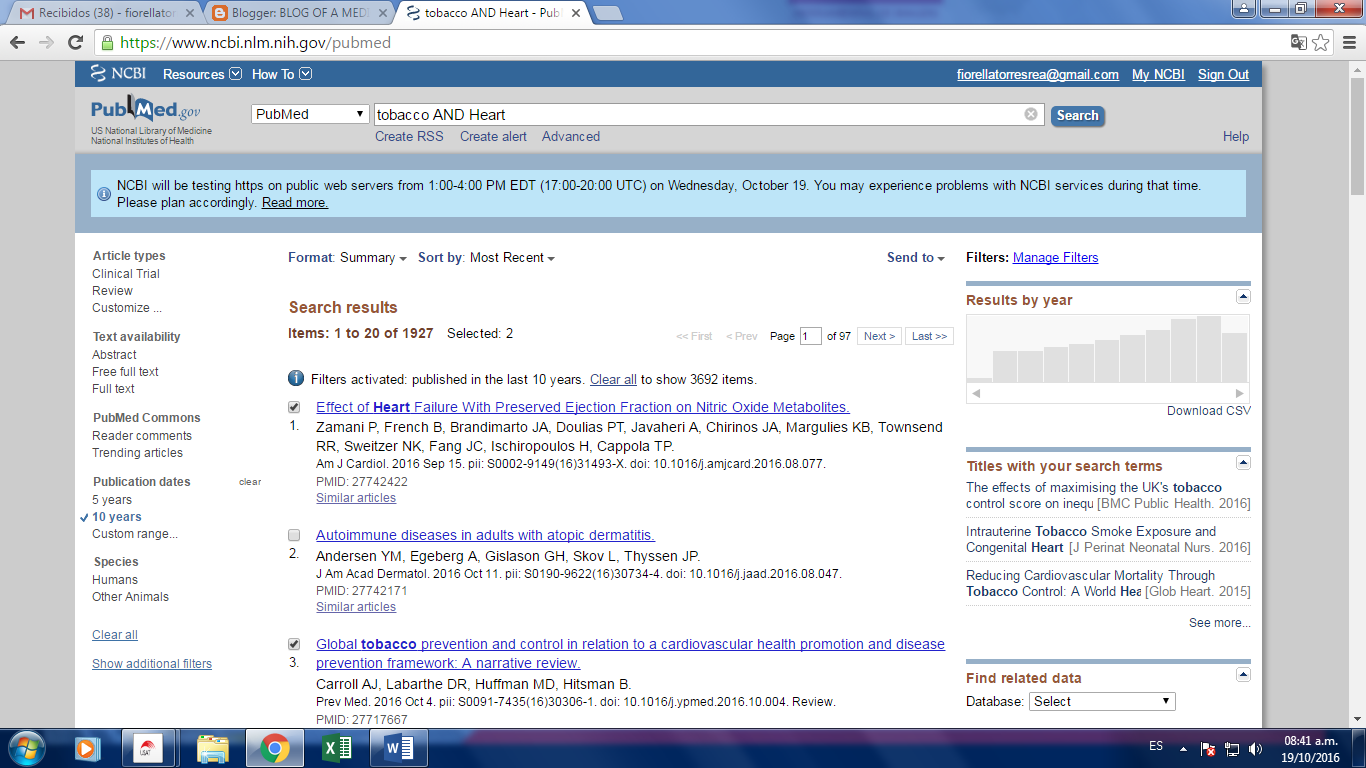This screenshot has height=768, width=1366.
Task: Switch to the Blogger tab
Action: pos(298,13)
